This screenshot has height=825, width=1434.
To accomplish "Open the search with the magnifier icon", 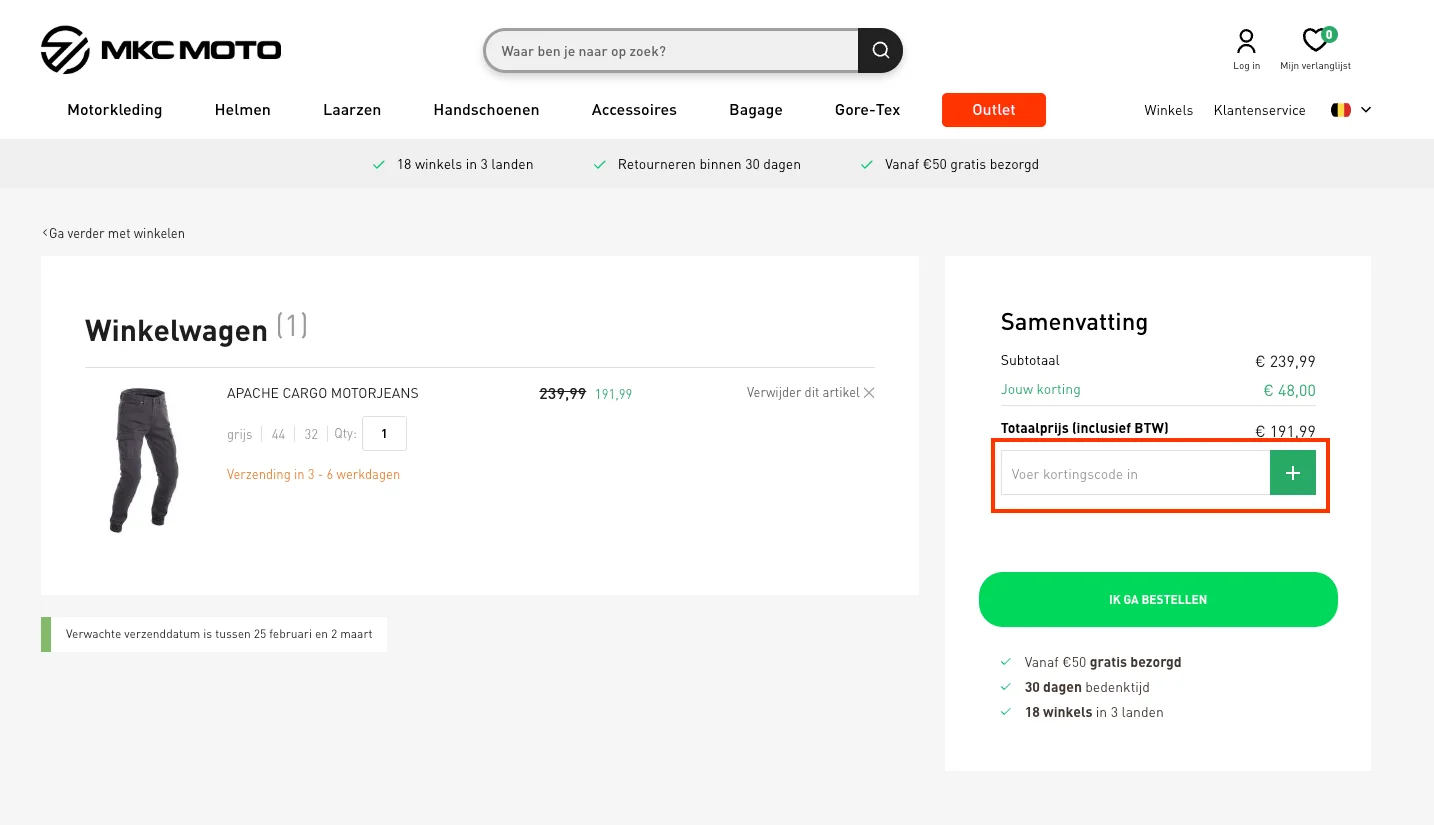I will [x=879, y=50].
